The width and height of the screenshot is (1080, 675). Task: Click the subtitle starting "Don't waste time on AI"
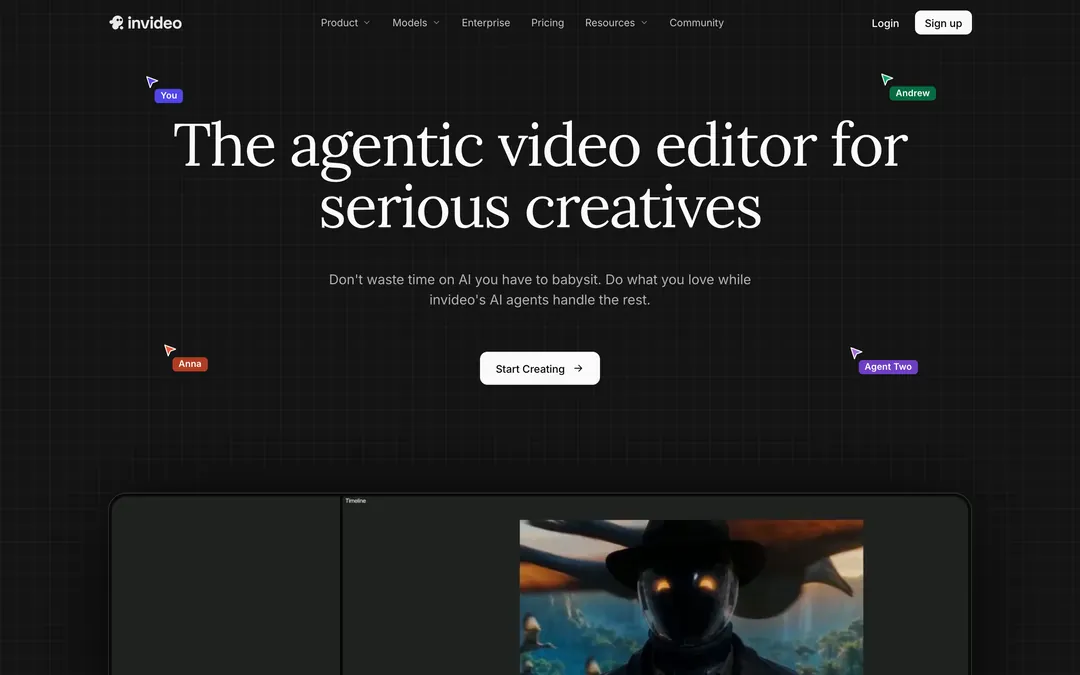pos(540,289)
